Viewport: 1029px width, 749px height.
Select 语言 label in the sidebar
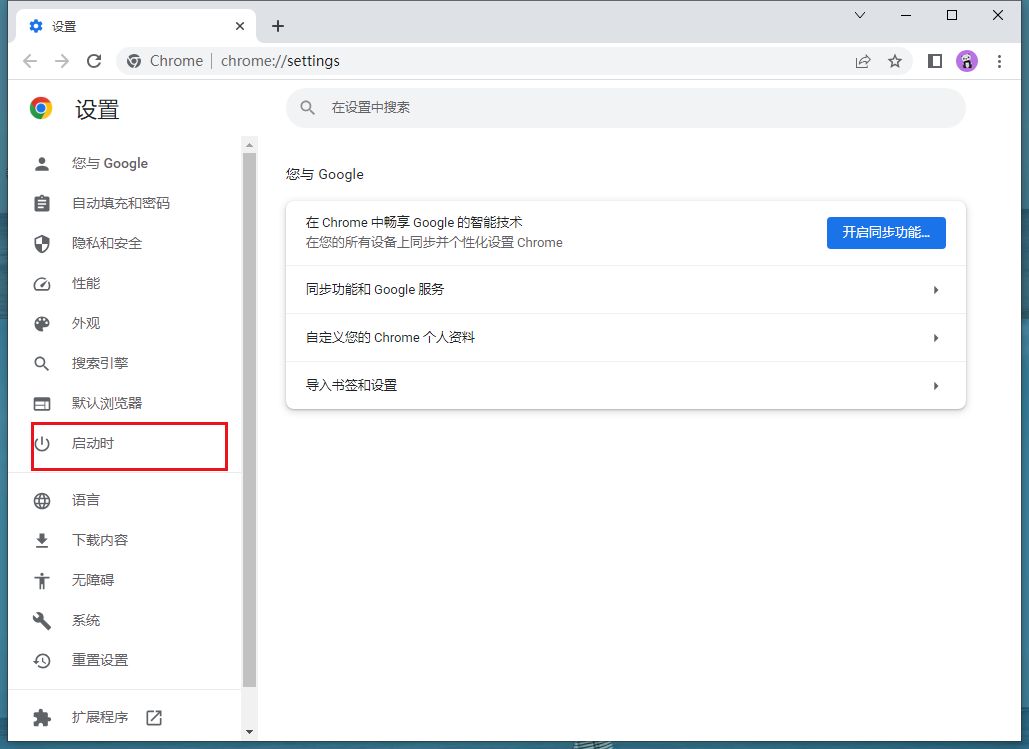[85, 500]
